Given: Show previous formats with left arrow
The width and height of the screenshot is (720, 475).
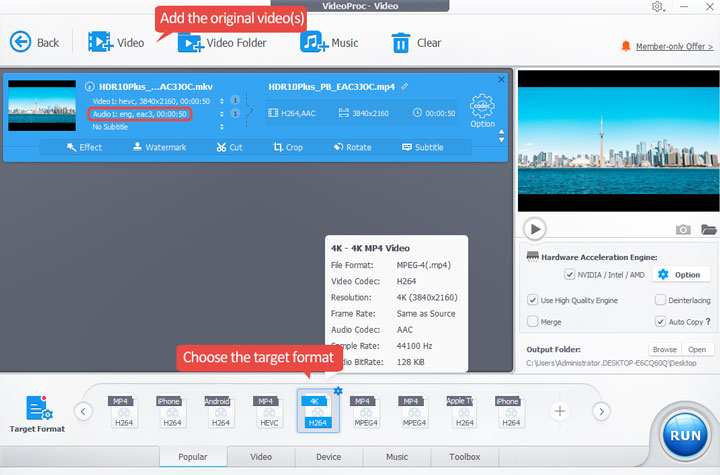Looking at the screenshot, I should click(83, 411).
